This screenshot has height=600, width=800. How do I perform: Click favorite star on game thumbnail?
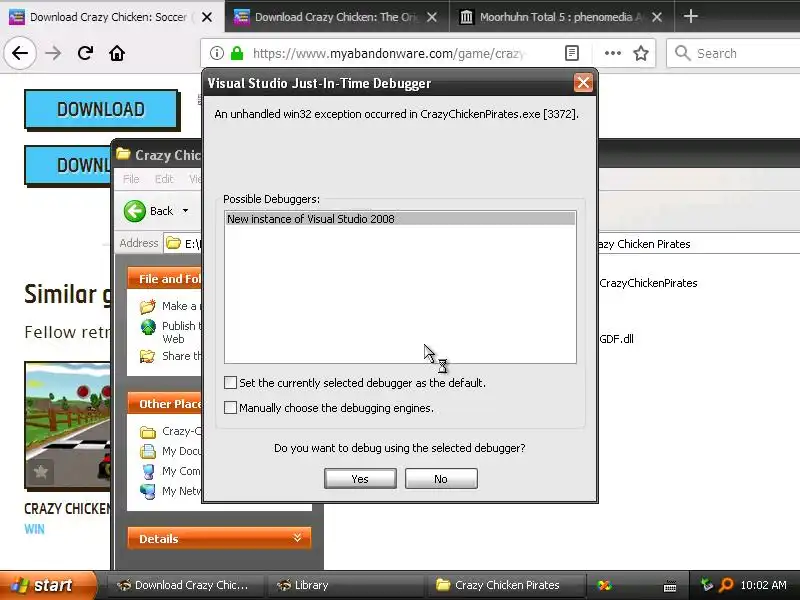click(41, 471)
